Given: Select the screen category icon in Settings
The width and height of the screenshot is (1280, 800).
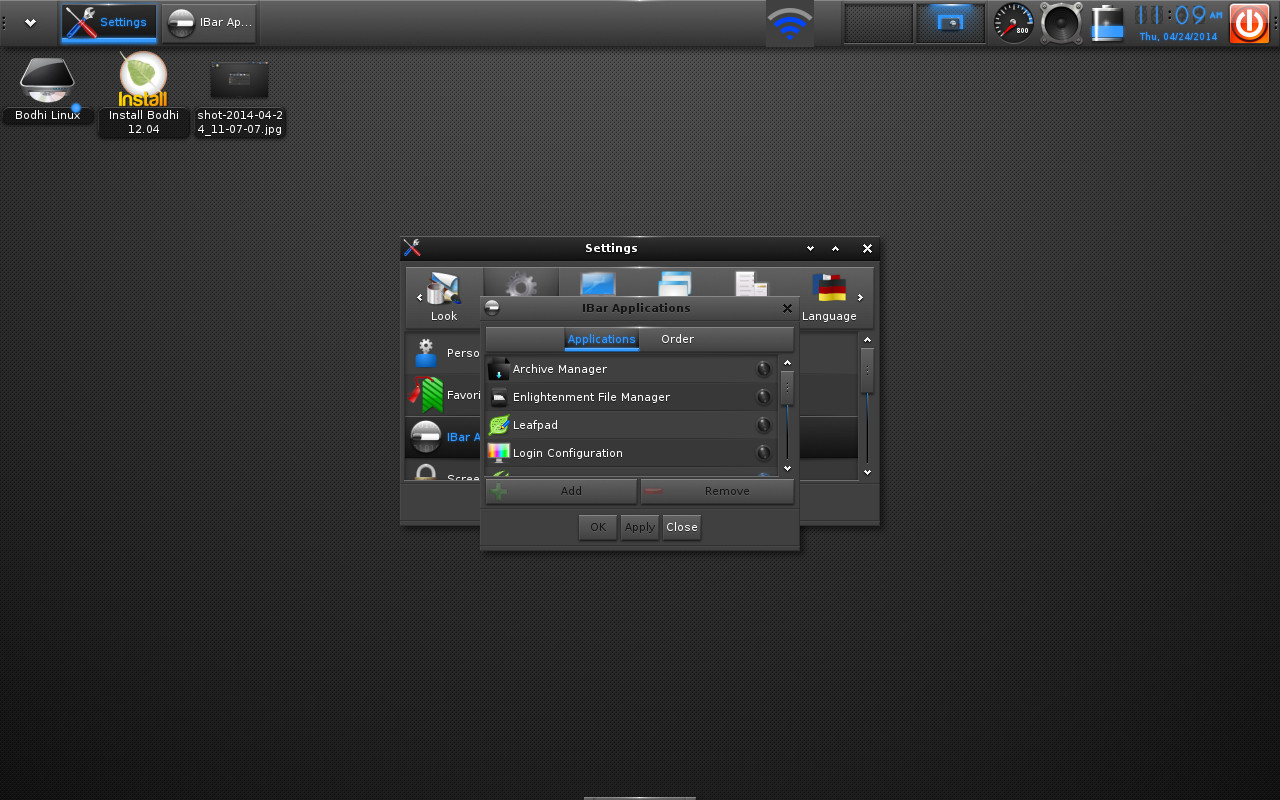Looking at the screenshot, I should 598,285.
